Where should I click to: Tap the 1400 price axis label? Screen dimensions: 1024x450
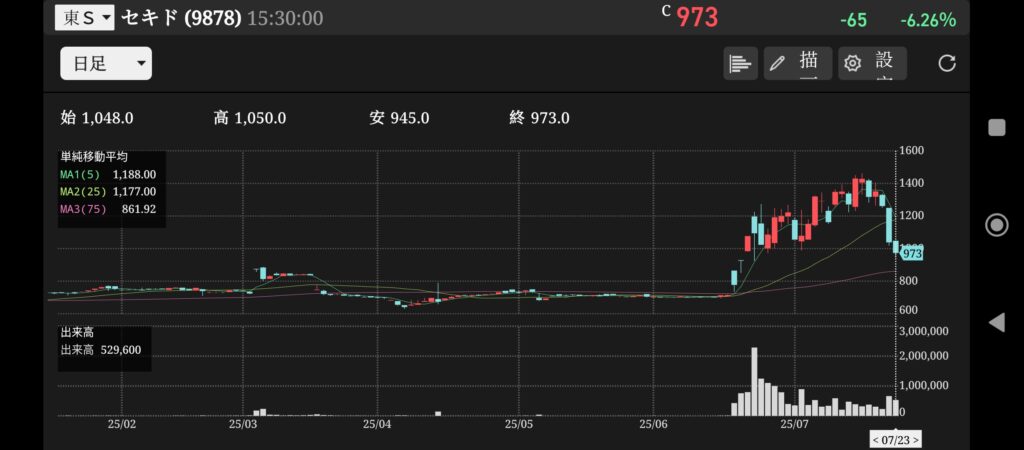[913, 182]
